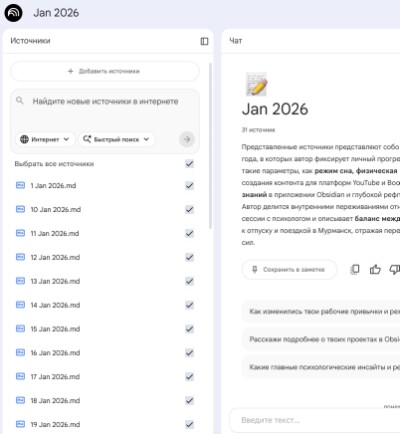Click the Источники panel header
The height and width of the screenshot is (434, 400).
tap(30, 41)
